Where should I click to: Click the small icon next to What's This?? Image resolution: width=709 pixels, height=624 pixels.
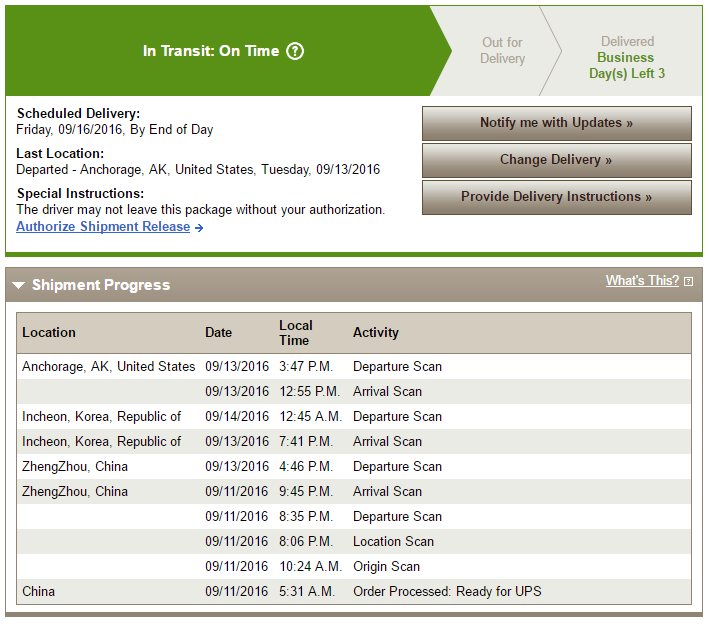[x=688, y=282]
